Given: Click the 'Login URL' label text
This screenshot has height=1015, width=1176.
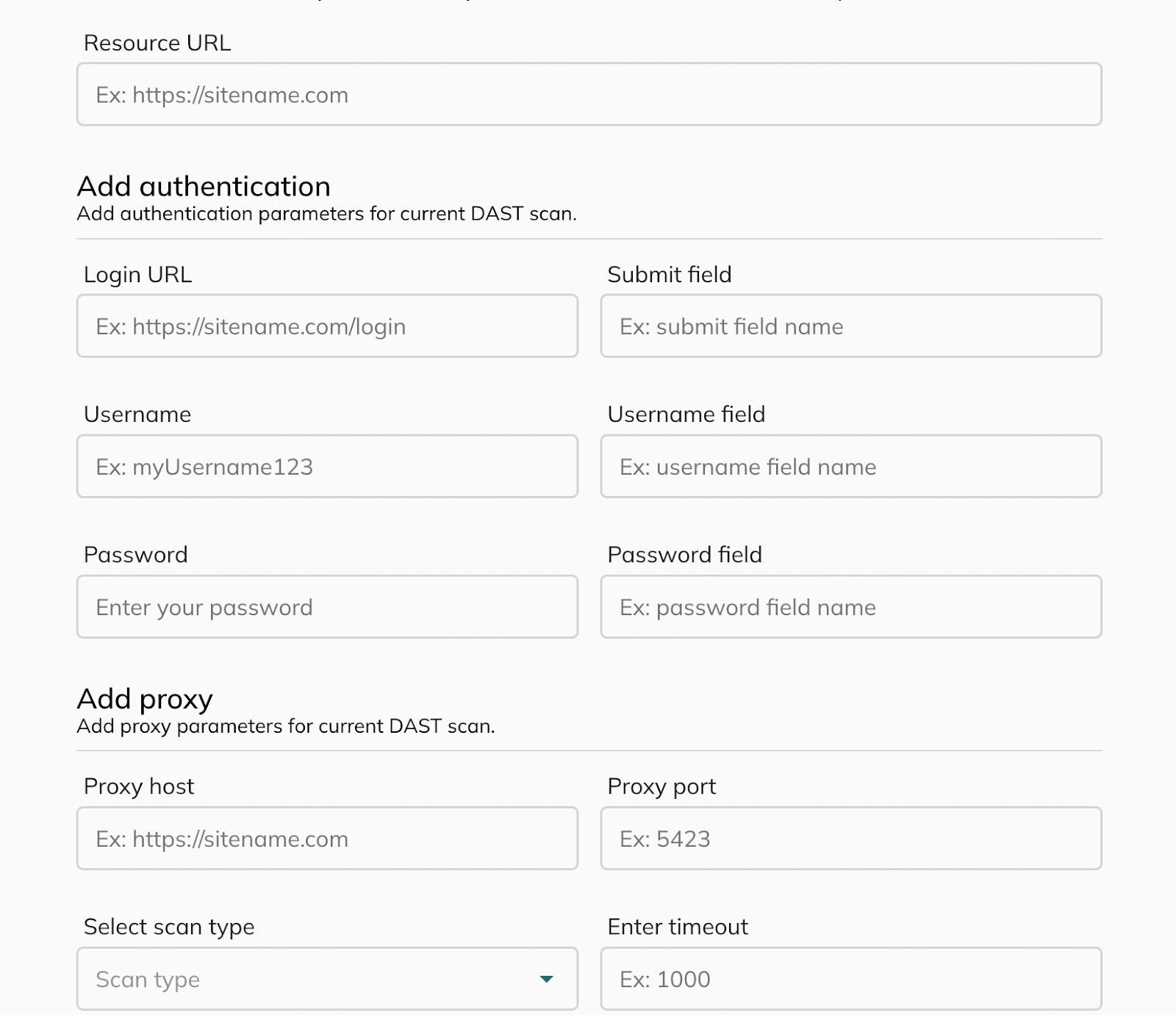Looking at the screenshot, I should click(137, 275).
